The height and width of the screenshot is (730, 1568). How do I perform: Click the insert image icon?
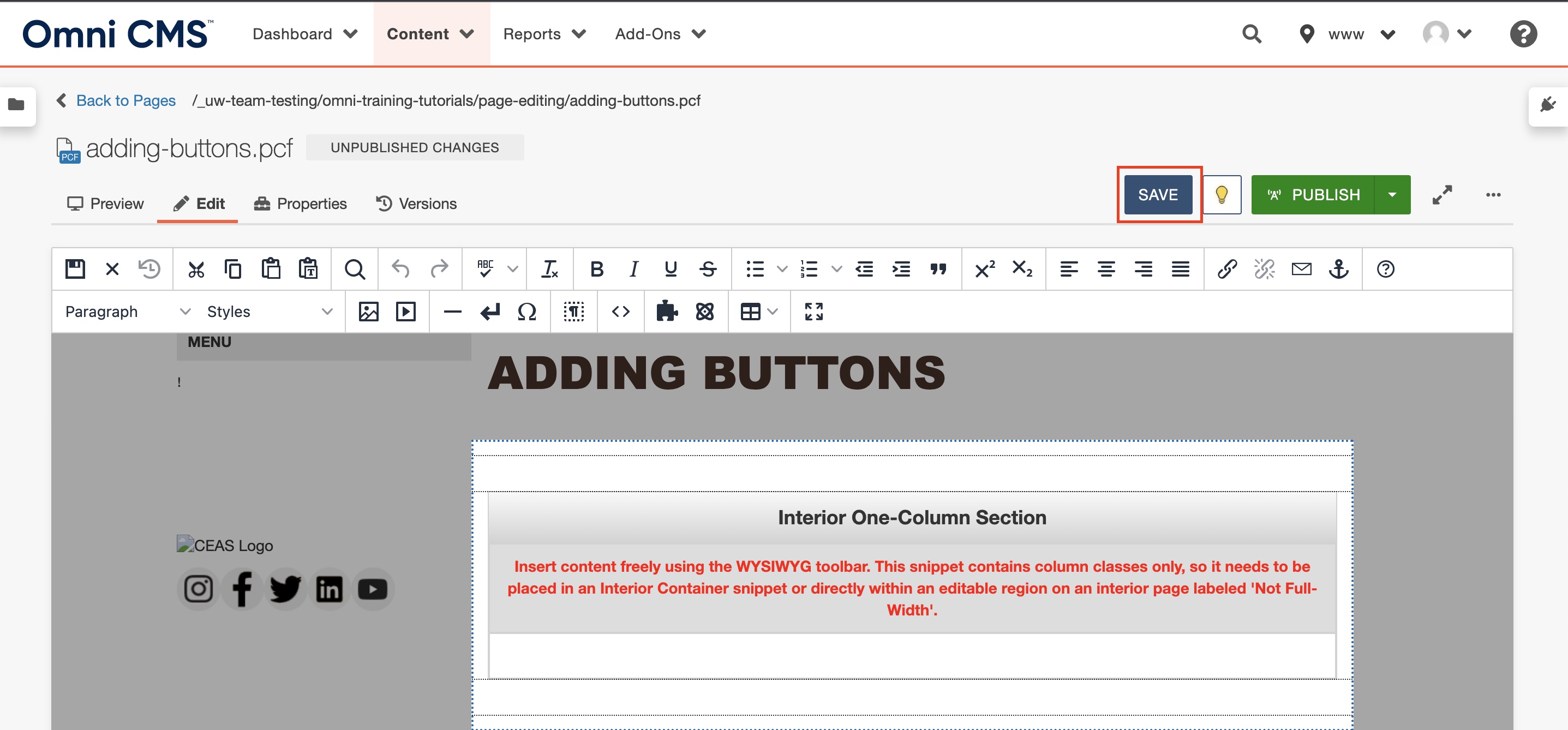(368, 311)
